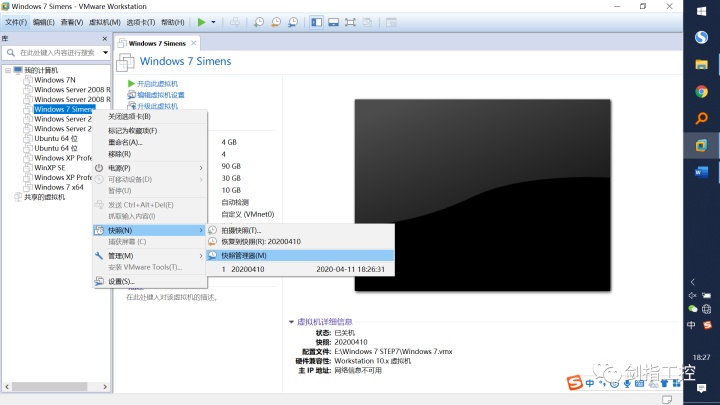
Task: Choose 标记为收藏项(F) in context menu
Action: pos(150,131)
